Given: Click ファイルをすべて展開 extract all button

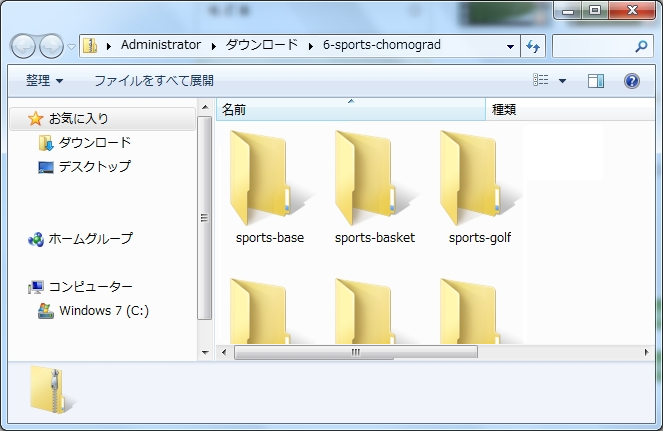Looking at the screenshot, I should [x=154, y=80].
